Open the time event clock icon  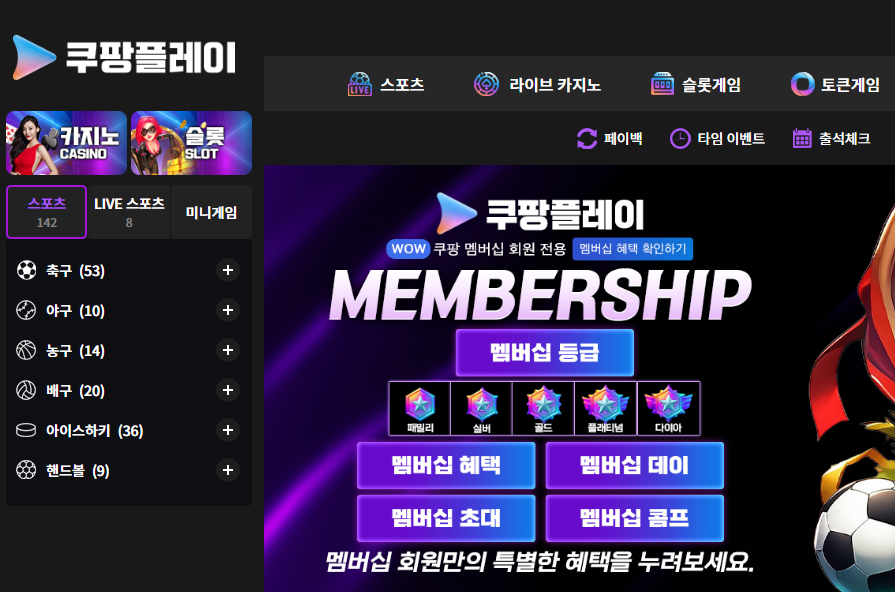pos(680,138)
